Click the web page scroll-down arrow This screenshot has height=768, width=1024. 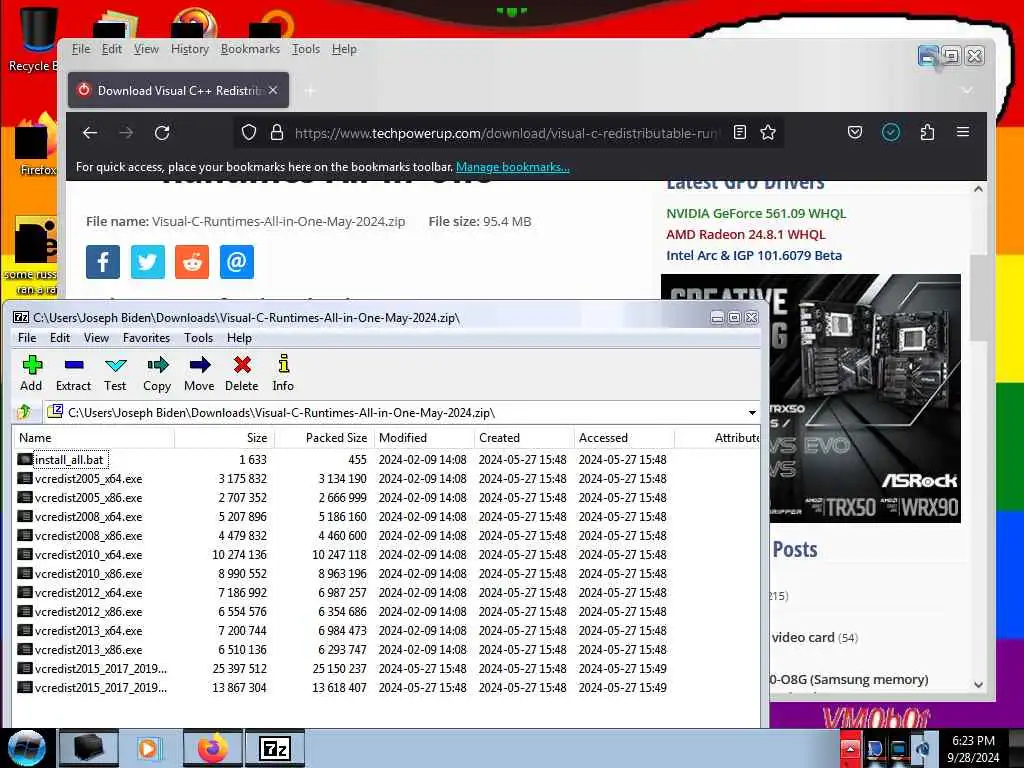click(978, 684)
